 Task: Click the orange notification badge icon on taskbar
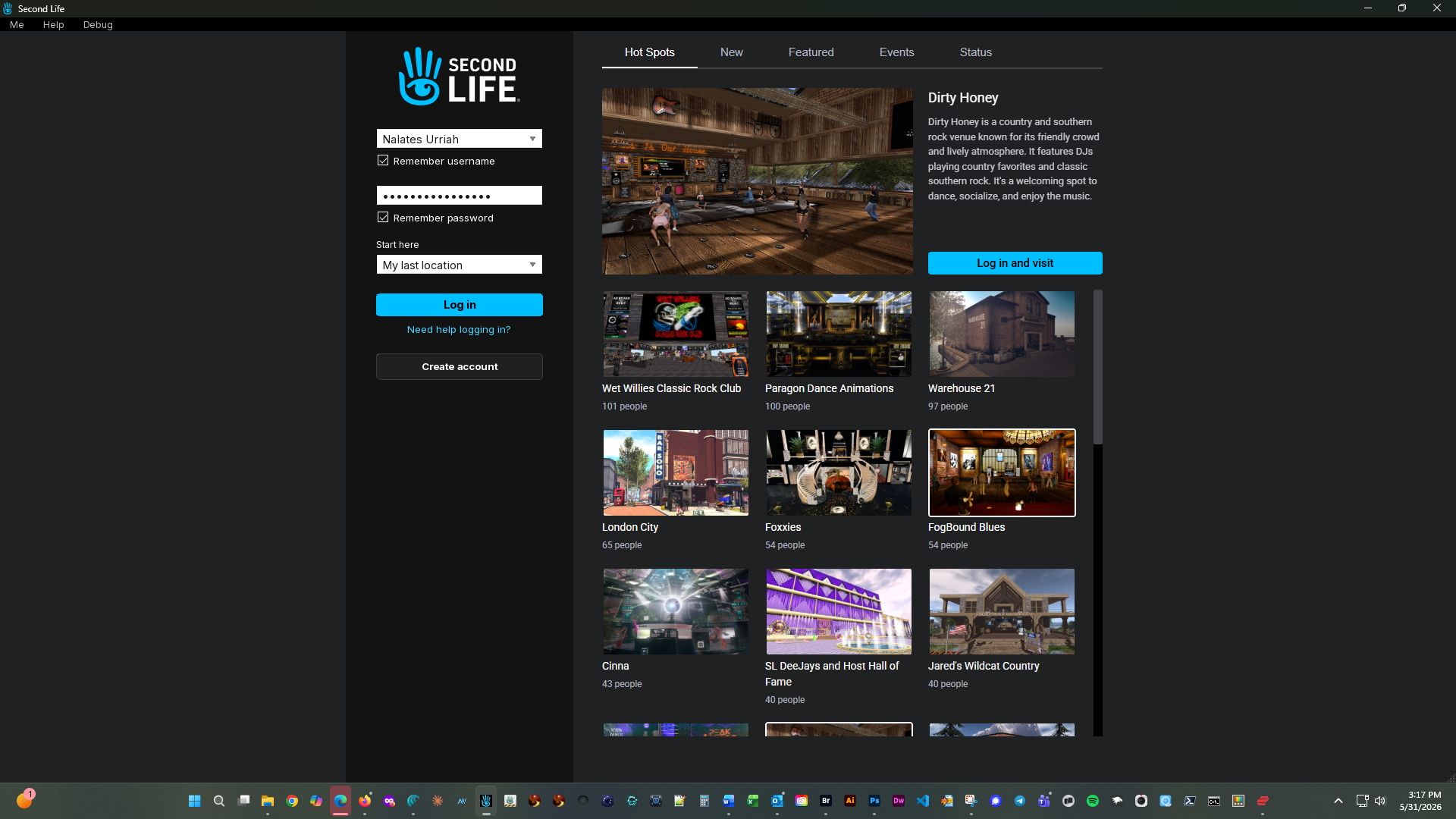click(24, 800)
